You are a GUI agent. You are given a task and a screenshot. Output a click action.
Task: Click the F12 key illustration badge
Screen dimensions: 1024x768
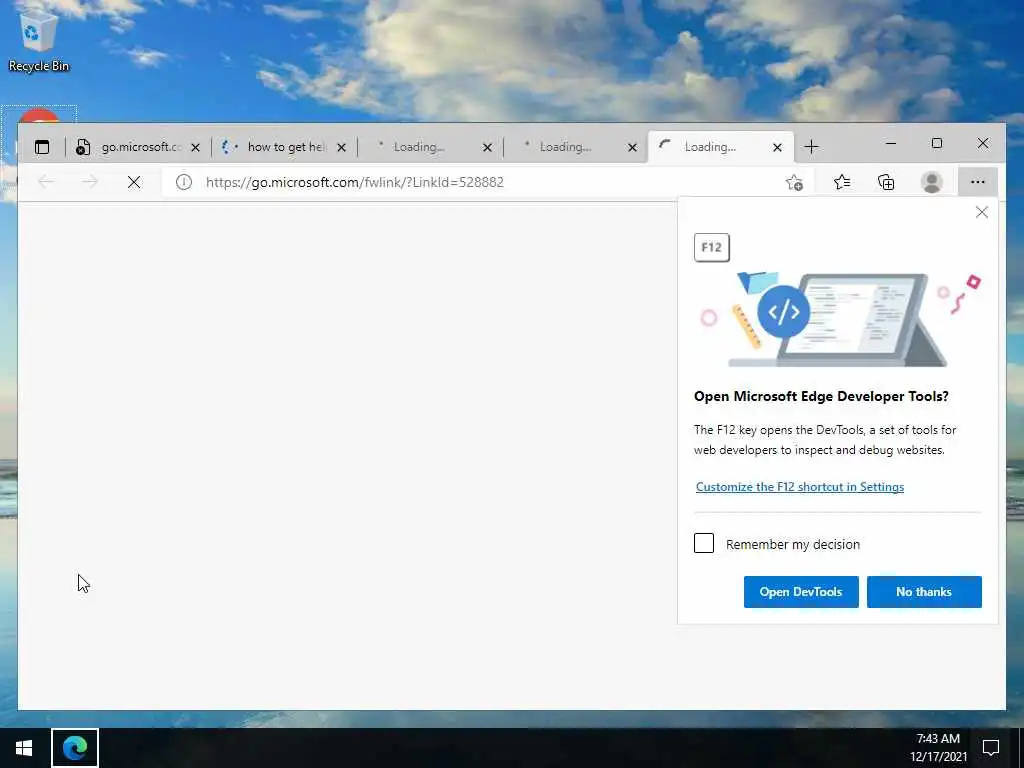pos(711,248)
